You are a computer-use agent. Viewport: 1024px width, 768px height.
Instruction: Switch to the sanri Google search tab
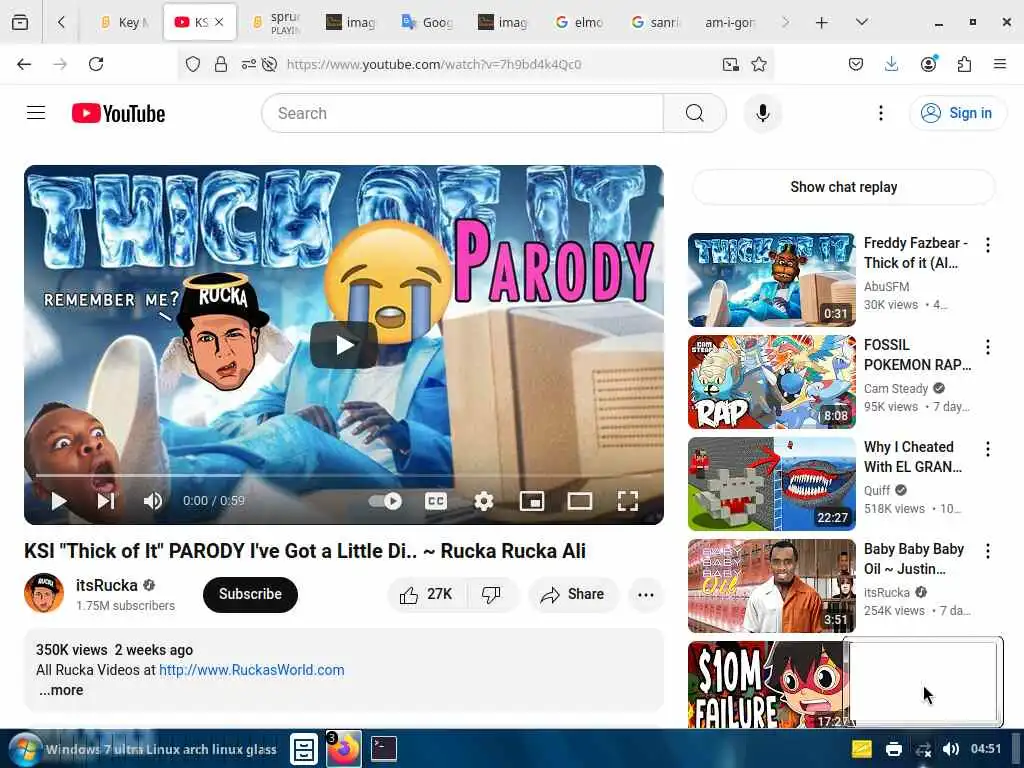tap(655, 22)
